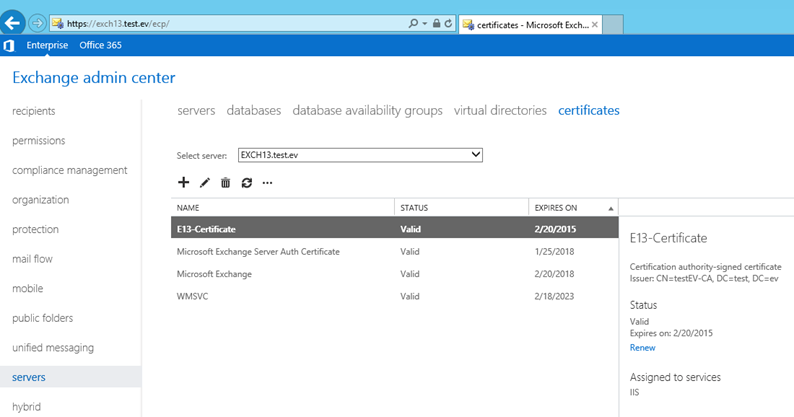
Task: Click the Issuer CN=testEV-CA text
Action: coord(704,278)
